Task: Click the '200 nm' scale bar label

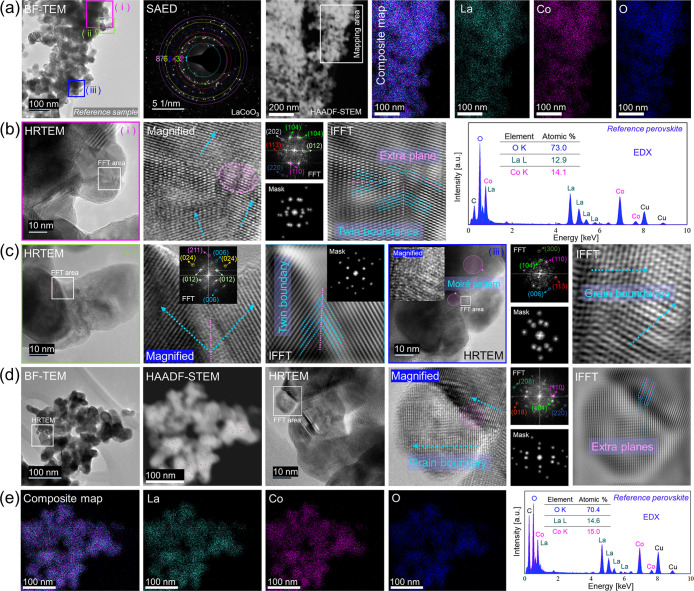Action: (x=284, y=107)
